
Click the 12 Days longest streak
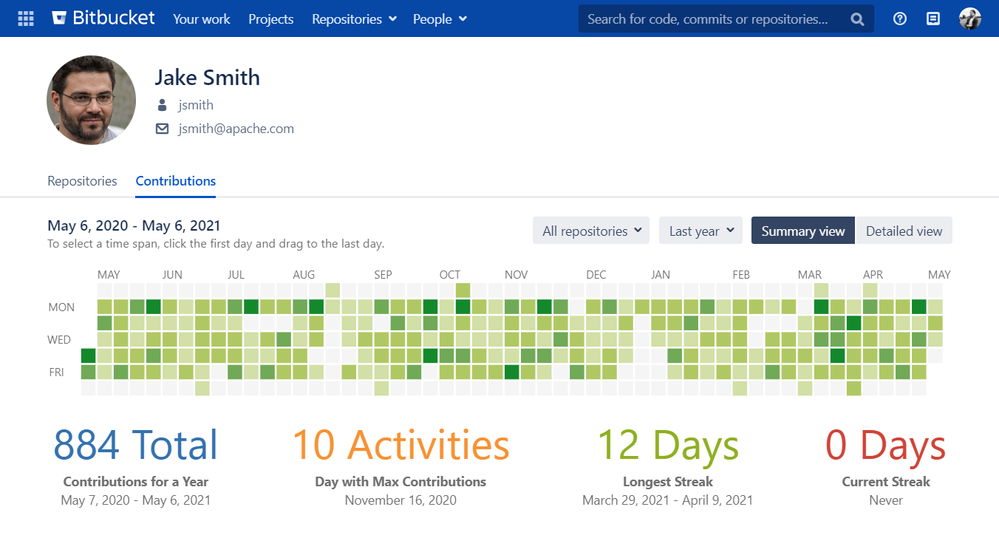[668, 445]
